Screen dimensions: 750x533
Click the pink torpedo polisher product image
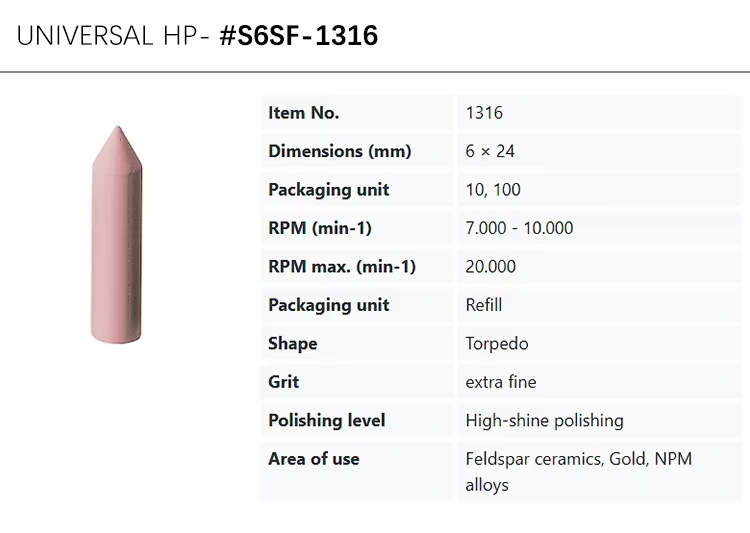[116, 234]
